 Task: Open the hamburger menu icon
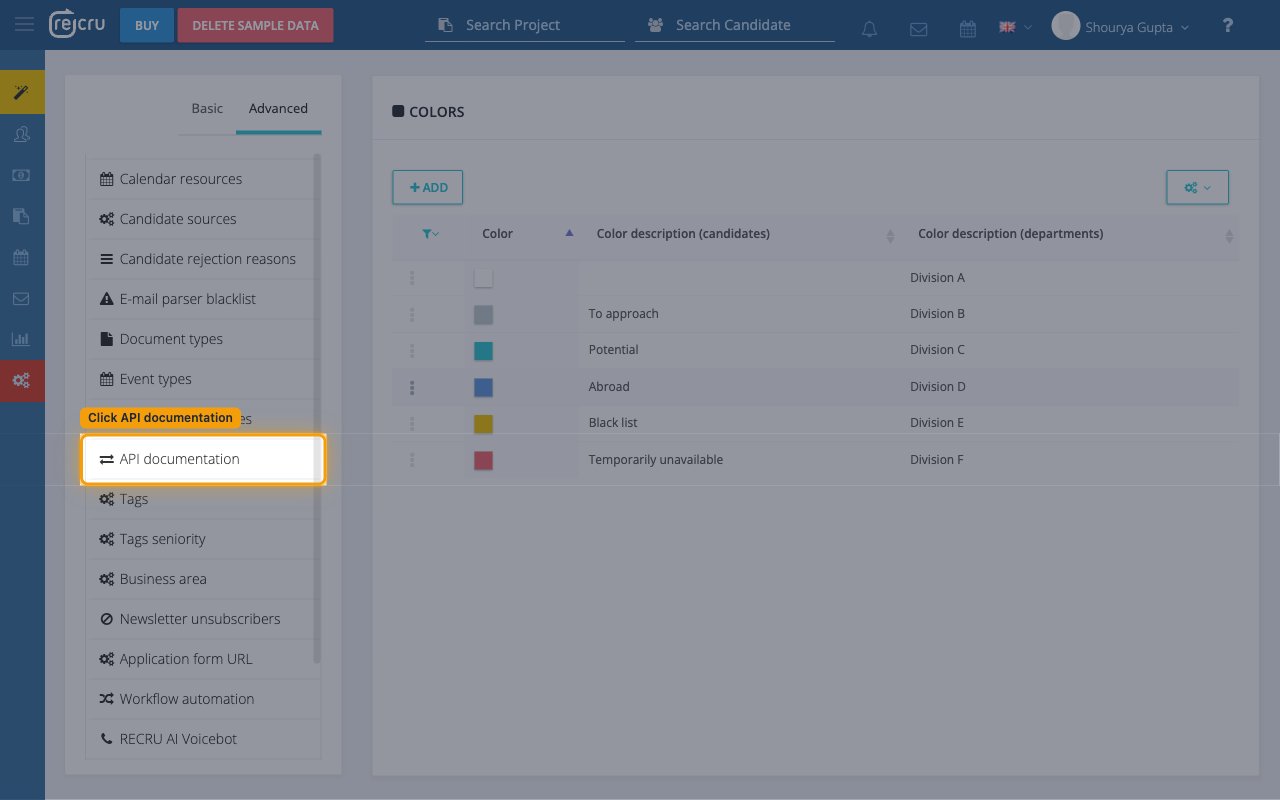click(24, 25)
